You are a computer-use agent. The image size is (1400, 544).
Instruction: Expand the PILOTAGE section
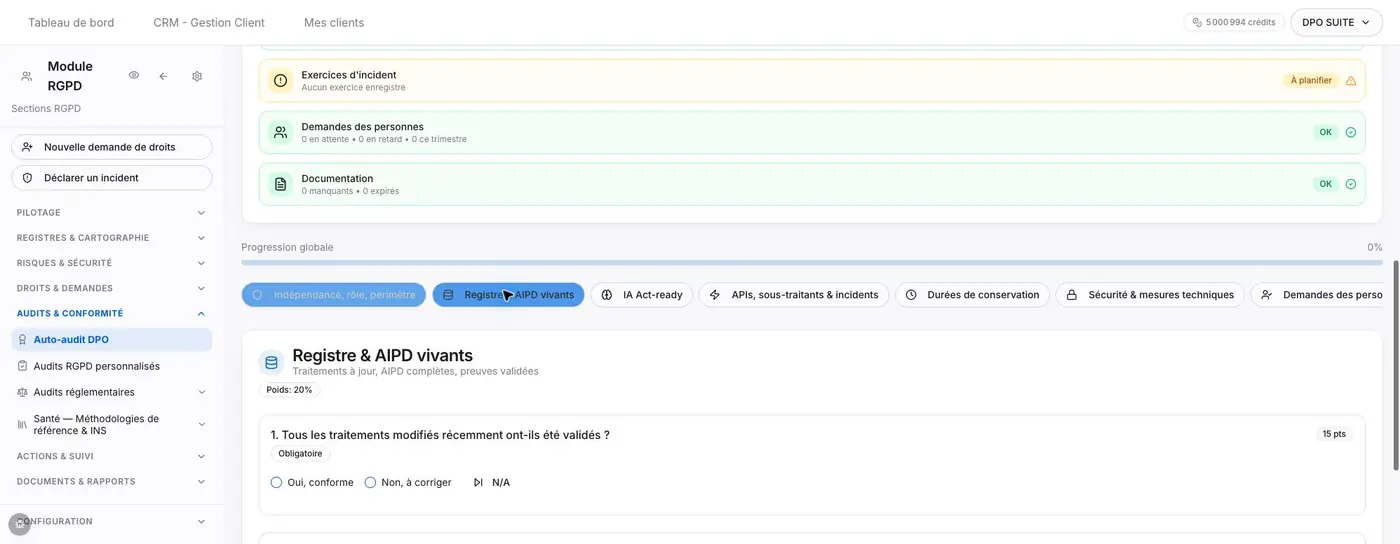click(112, 213)
